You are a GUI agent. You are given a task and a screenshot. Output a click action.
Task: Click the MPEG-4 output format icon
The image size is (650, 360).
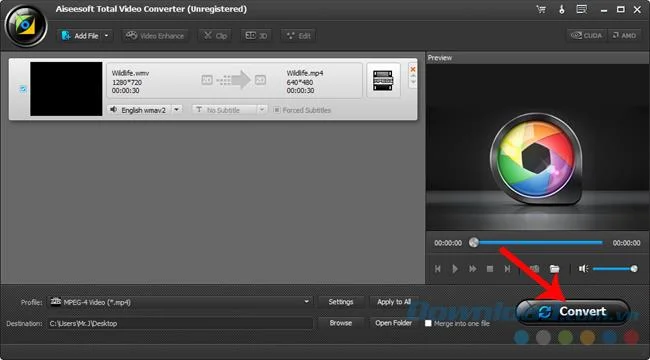pyautogui.click(x=383, y=80)
